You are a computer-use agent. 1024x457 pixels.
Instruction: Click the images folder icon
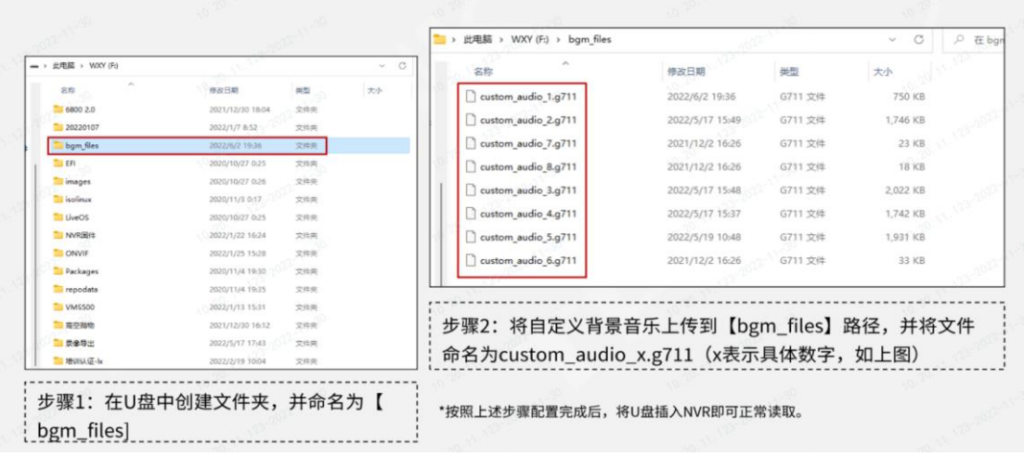click(57, 181)
